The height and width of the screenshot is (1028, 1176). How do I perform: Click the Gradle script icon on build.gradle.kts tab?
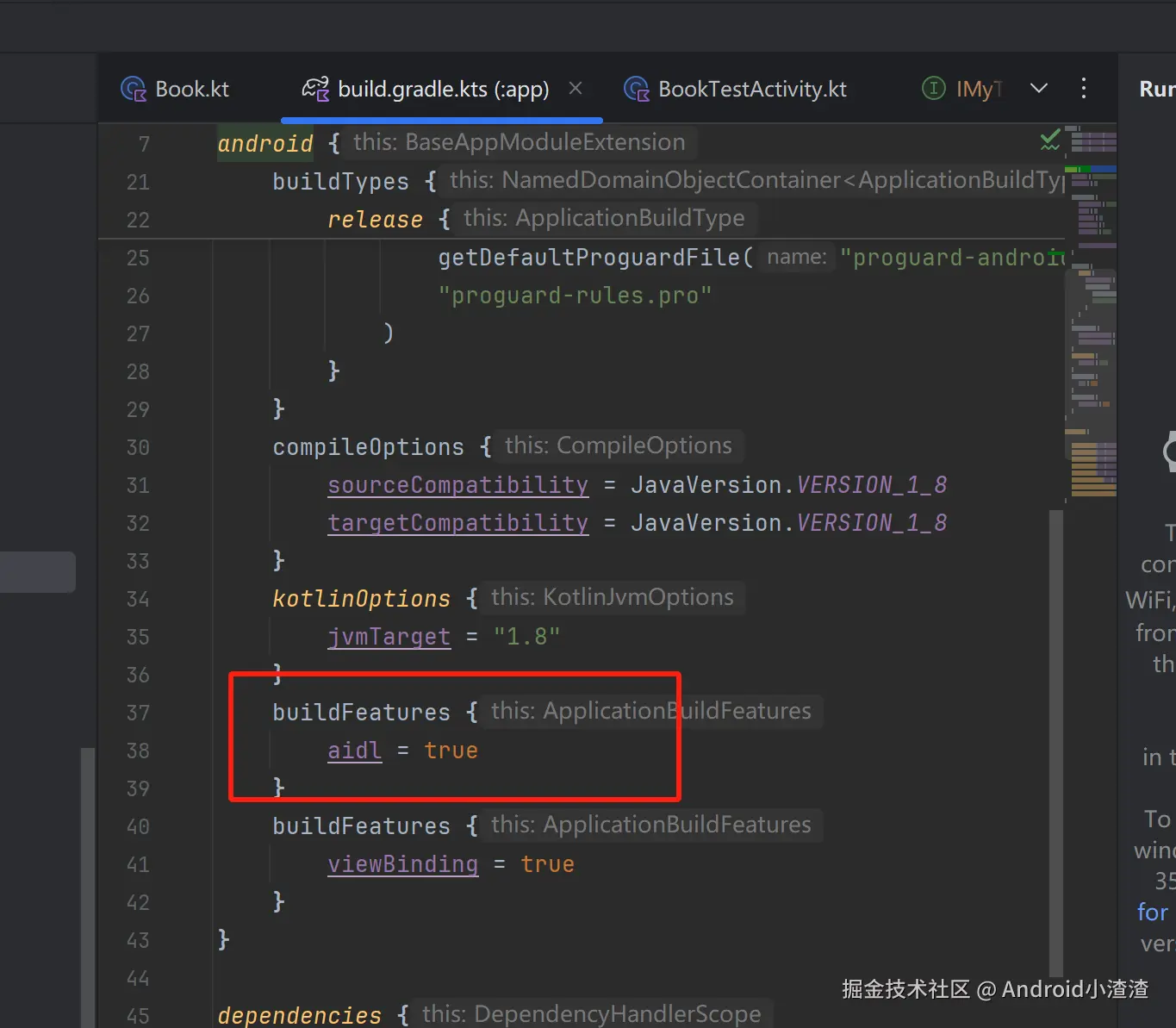pos(315,89)
